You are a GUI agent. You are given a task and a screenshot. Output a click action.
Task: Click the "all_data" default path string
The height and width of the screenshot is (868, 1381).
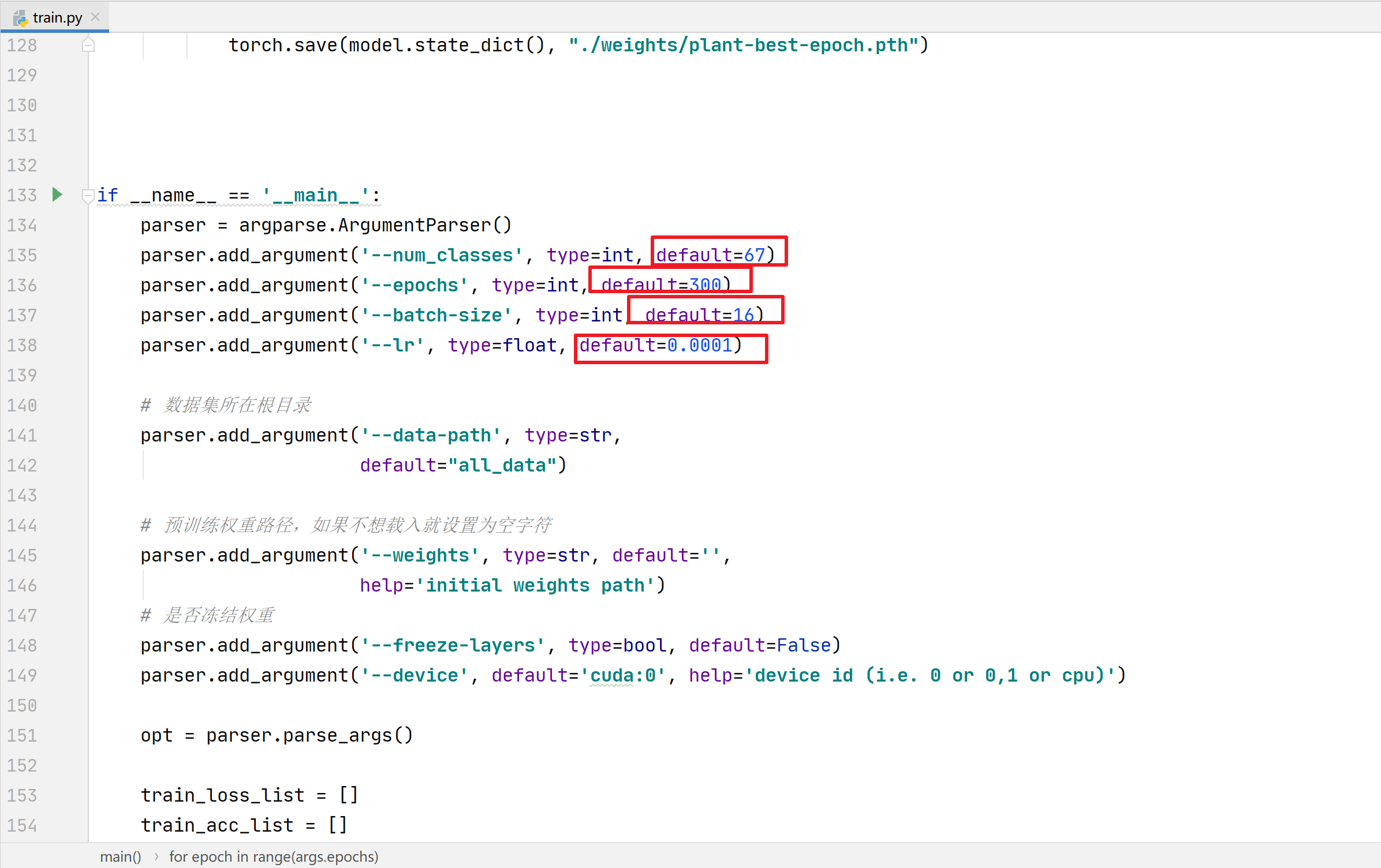coord(502,465)
